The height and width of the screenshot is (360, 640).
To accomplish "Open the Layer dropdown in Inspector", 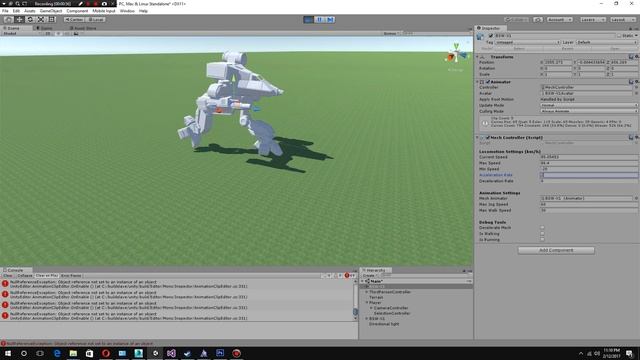I will [x=606, y=42].
